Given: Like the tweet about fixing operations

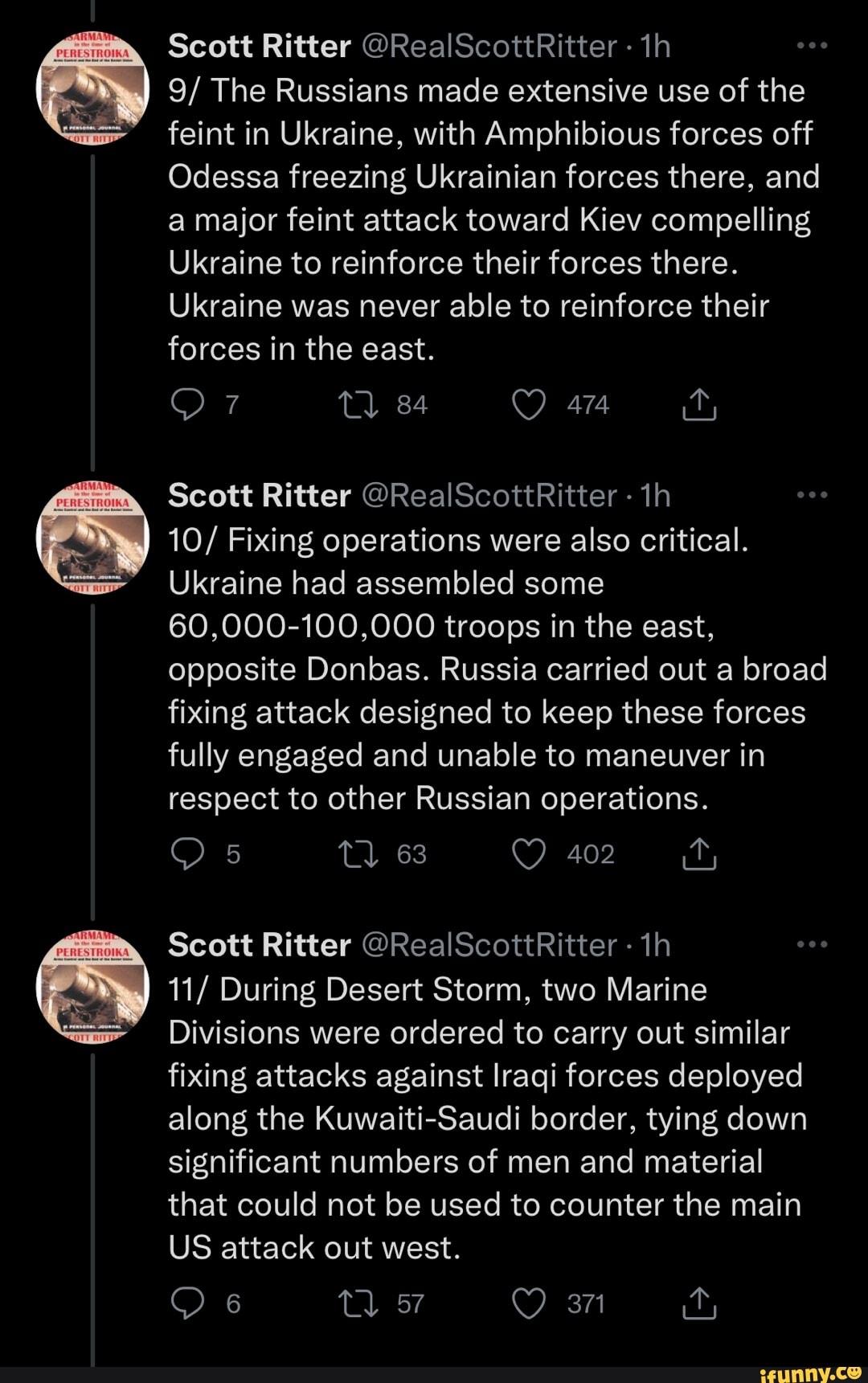Looking at the screenshot, I should point(530,854).
